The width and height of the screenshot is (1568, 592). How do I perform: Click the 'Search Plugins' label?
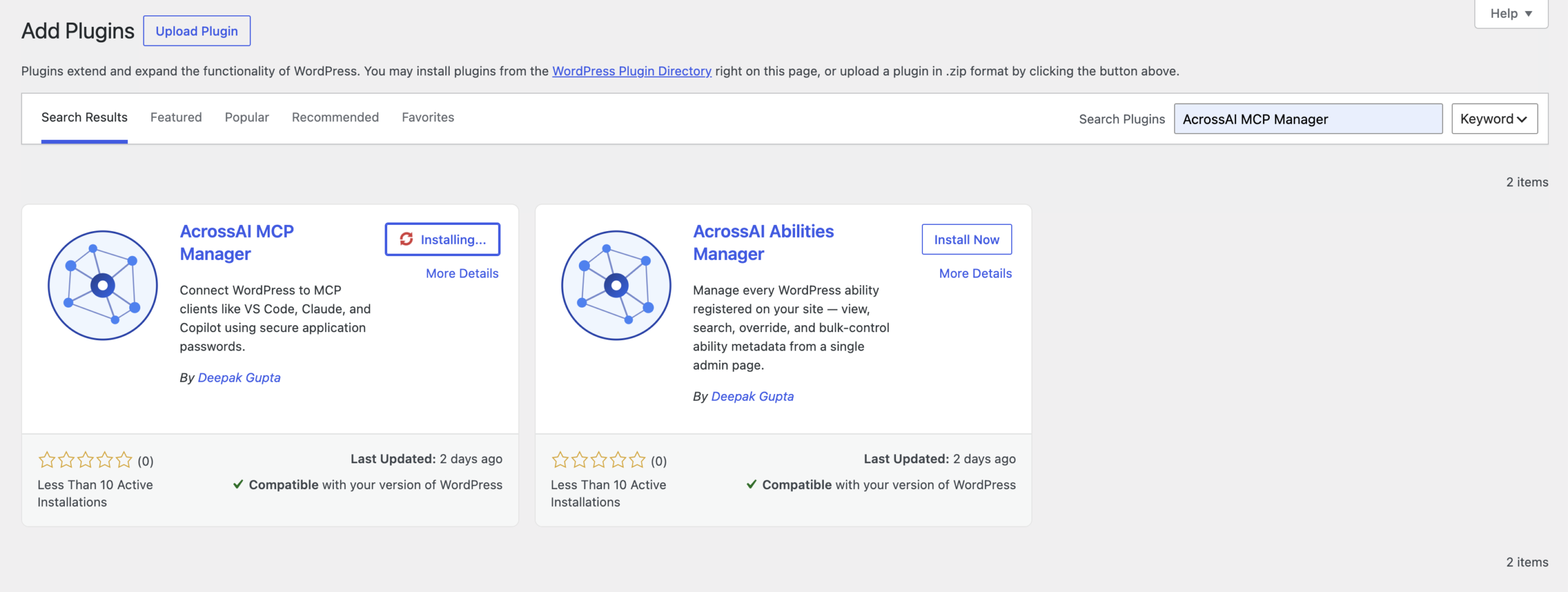coord(1121,119)
